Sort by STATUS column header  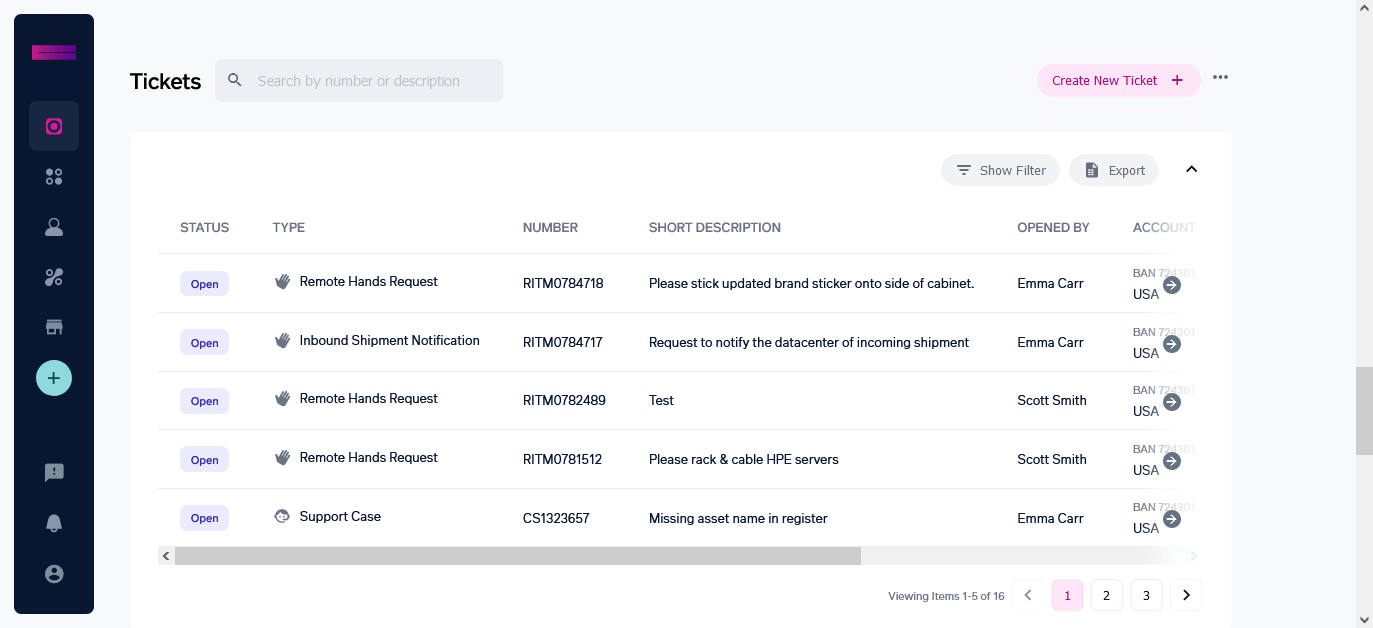click(x=204, y=227)
